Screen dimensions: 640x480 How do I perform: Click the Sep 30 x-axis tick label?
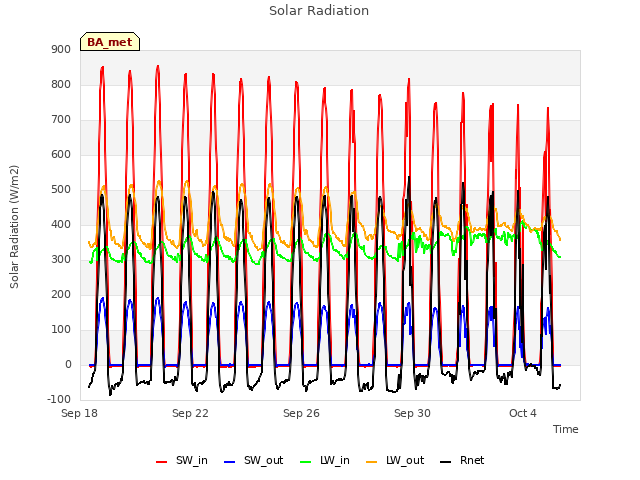point(412,413)
